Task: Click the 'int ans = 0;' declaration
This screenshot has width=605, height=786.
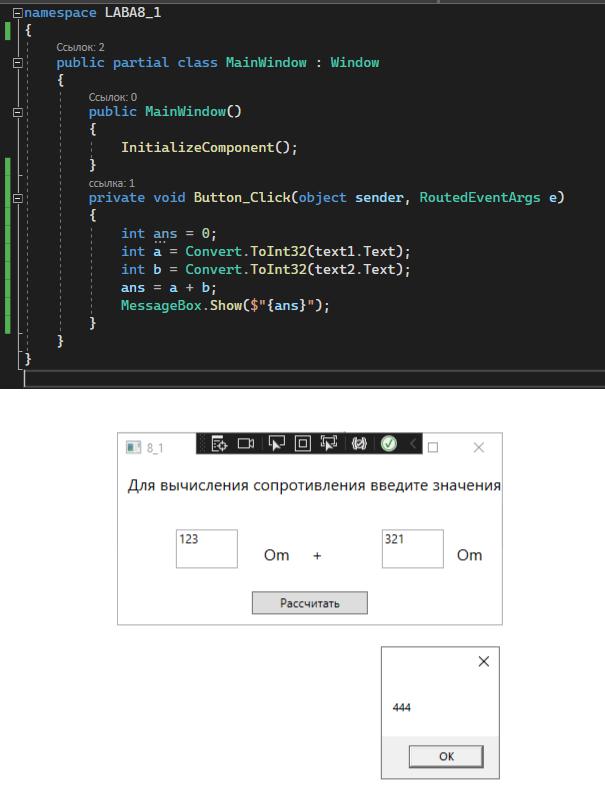Action: click(168, 234)
